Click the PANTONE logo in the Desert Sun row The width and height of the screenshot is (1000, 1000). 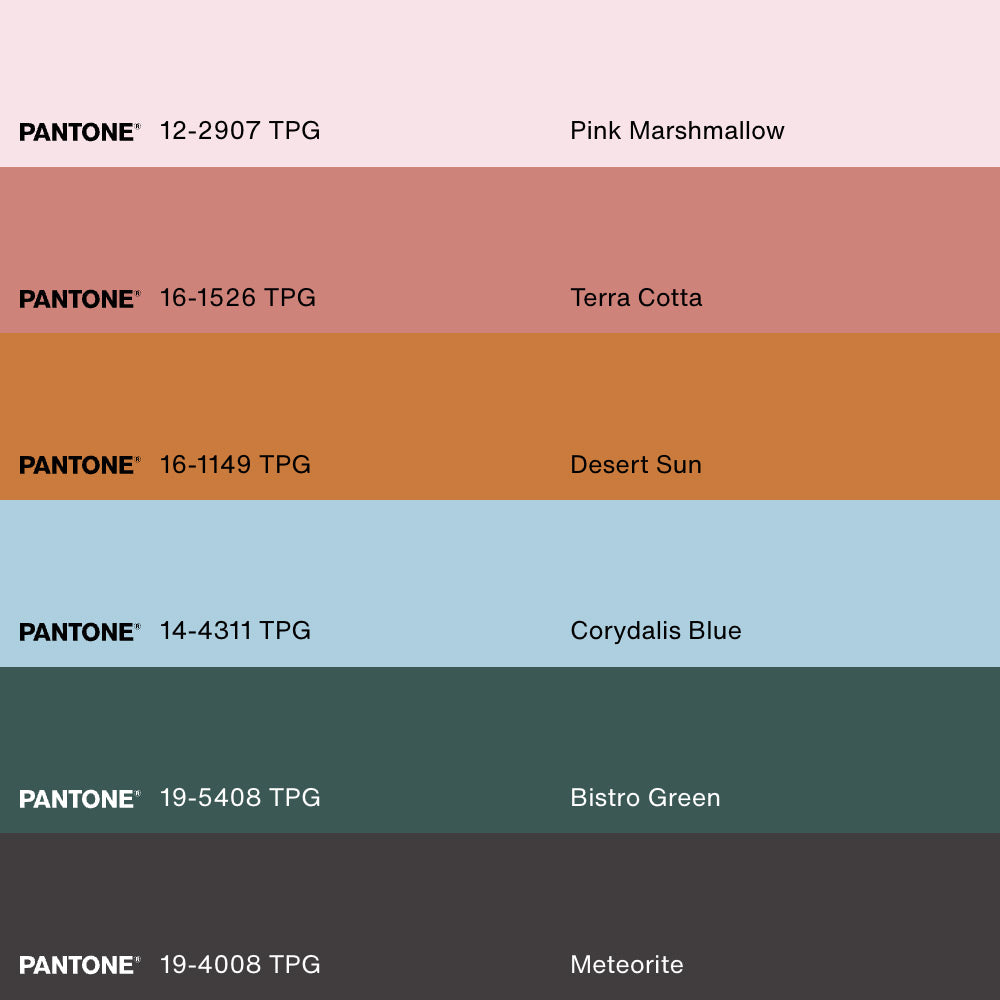79,465
